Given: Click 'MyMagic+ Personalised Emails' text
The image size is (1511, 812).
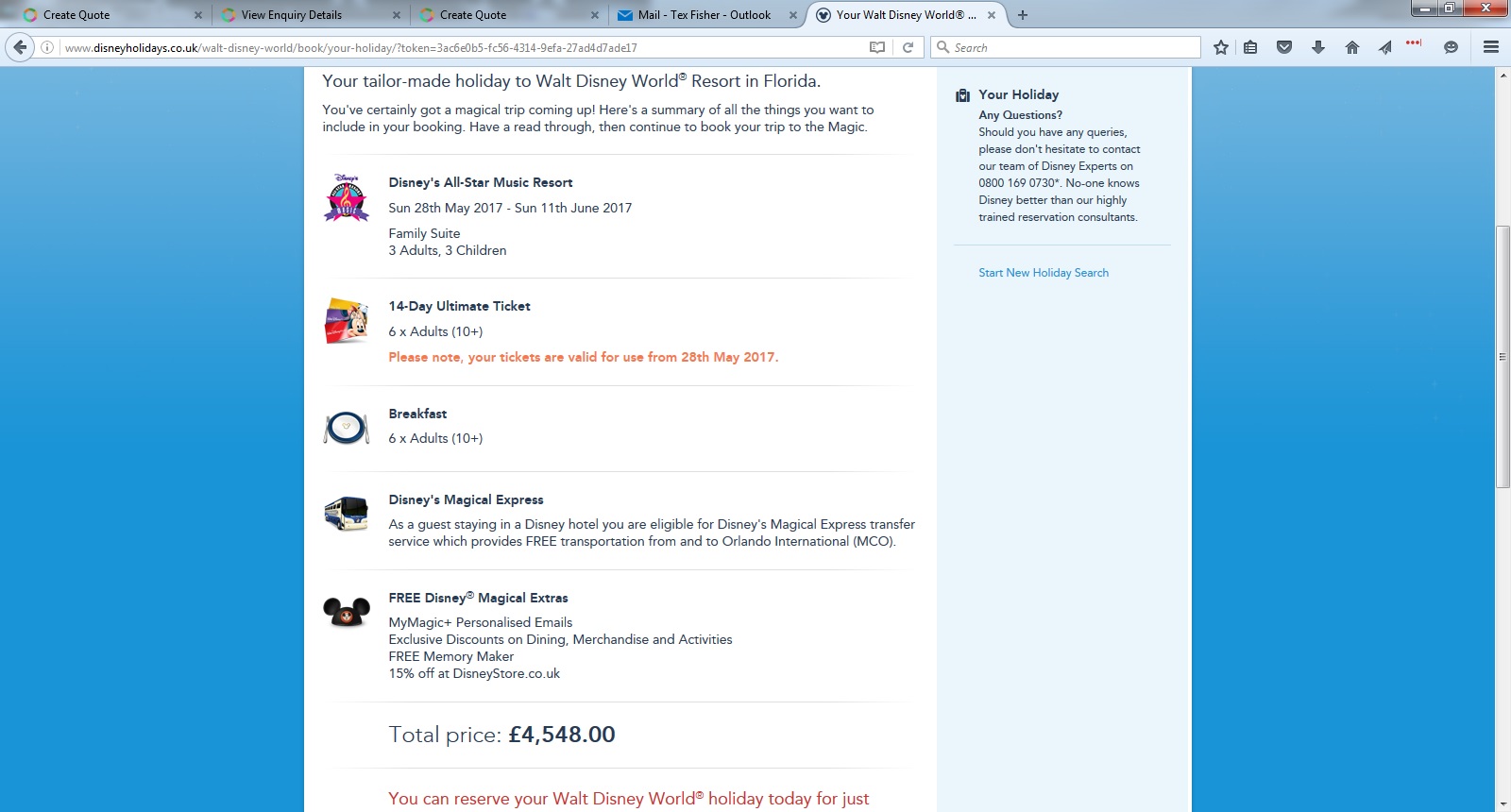Looking at the screenshot, I should click(x=481, y=622).
